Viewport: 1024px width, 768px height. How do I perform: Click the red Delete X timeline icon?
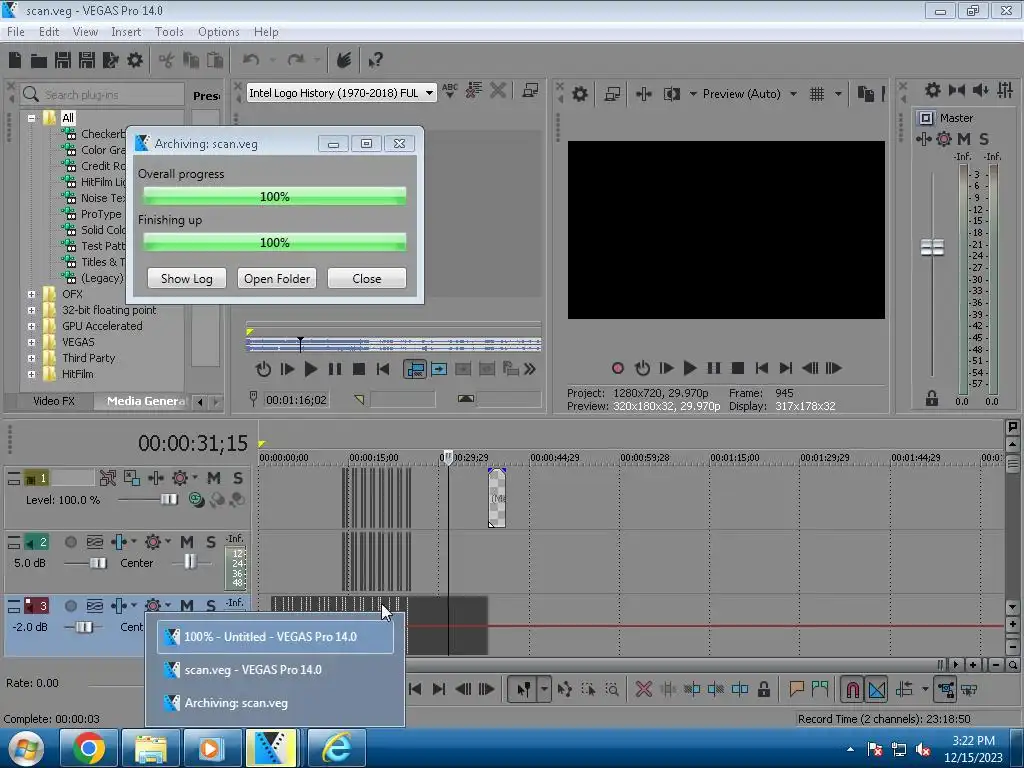643,689
